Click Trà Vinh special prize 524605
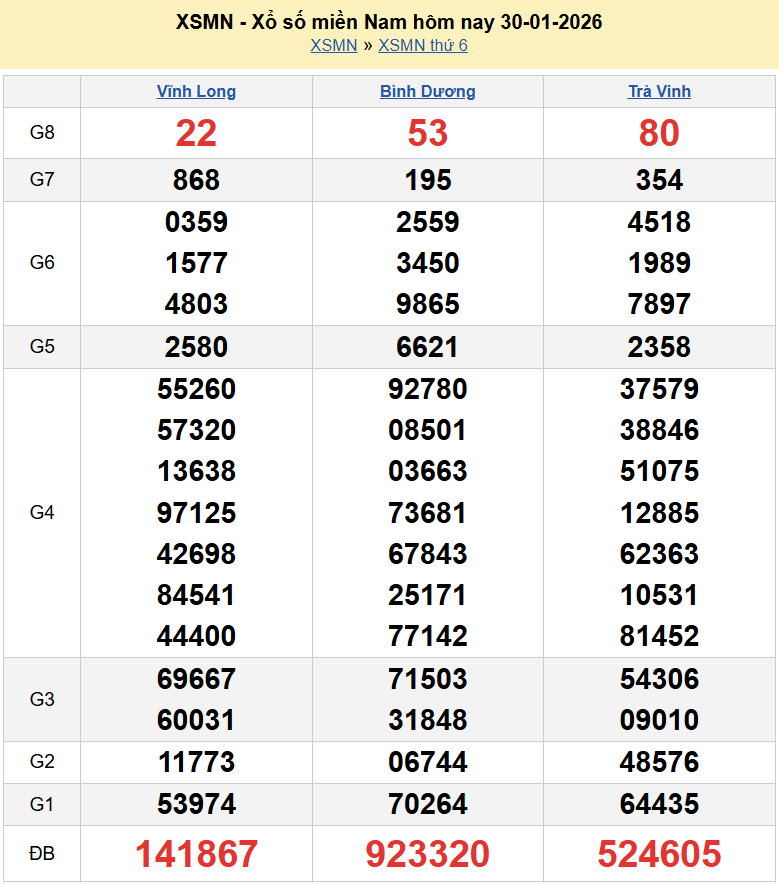The image size is (779, 884). (x=659, y=854)
